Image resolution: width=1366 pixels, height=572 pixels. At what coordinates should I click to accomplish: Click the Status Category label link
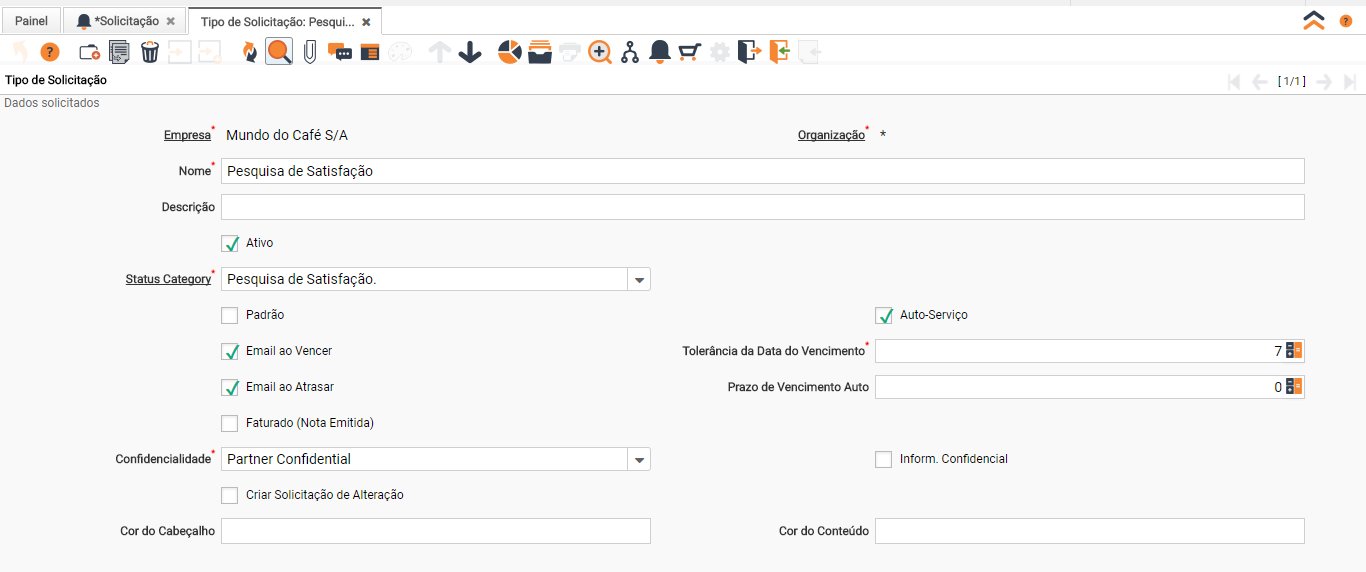(x=167, y=279)
